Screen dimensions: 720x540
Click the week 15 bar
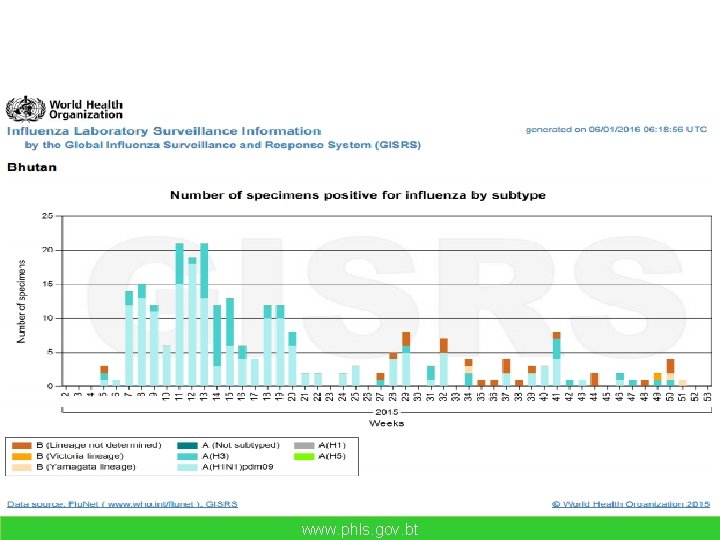pos(230,342)
